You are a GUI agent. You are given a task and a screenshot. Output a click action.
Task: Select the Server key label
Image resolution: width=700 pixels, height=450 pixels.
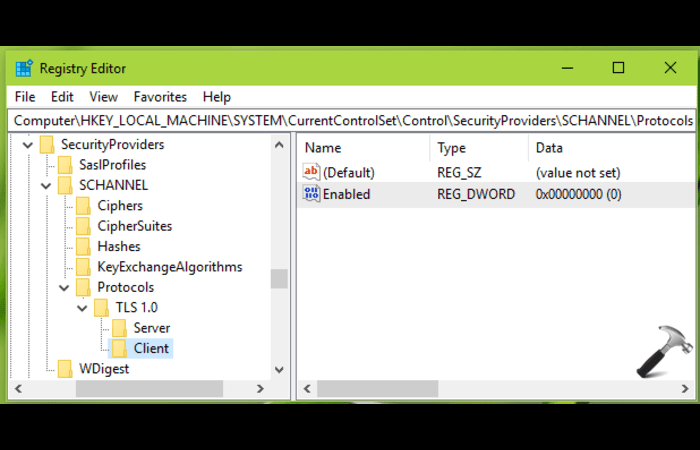(152, 328)
